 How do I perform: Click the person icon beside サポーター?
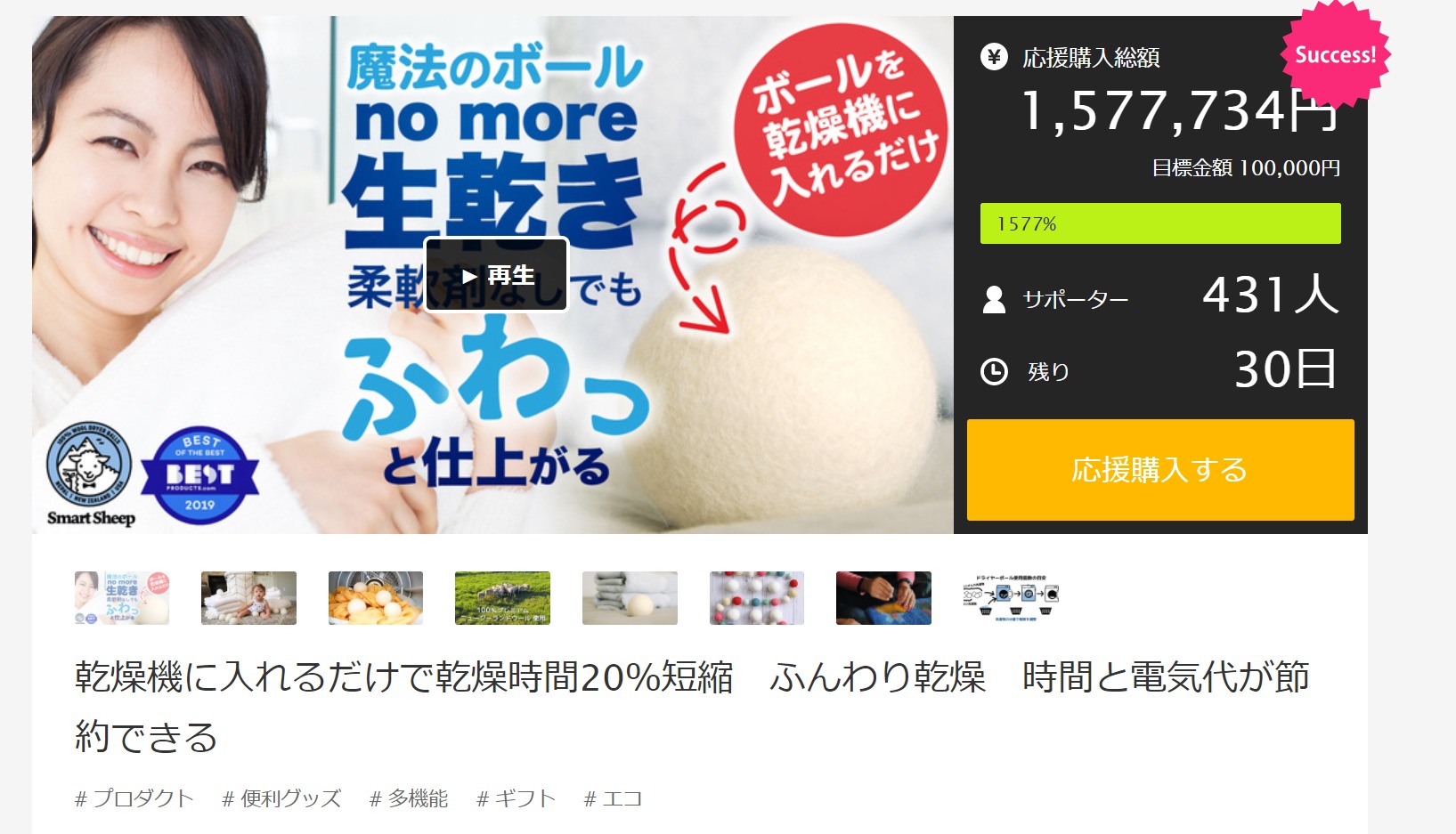pos(994,299)
